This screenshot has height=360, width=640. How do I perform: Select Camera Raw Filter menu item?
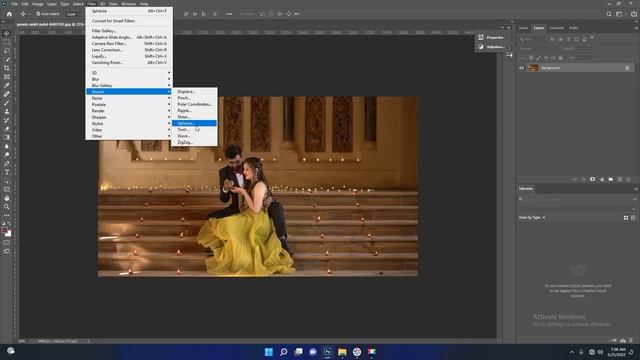click(129, 43)
